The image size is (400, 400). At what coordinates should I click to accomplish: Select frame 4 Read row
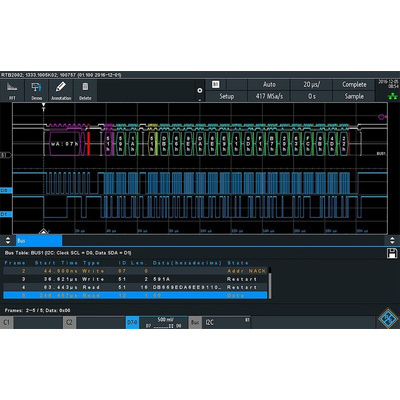135,287
